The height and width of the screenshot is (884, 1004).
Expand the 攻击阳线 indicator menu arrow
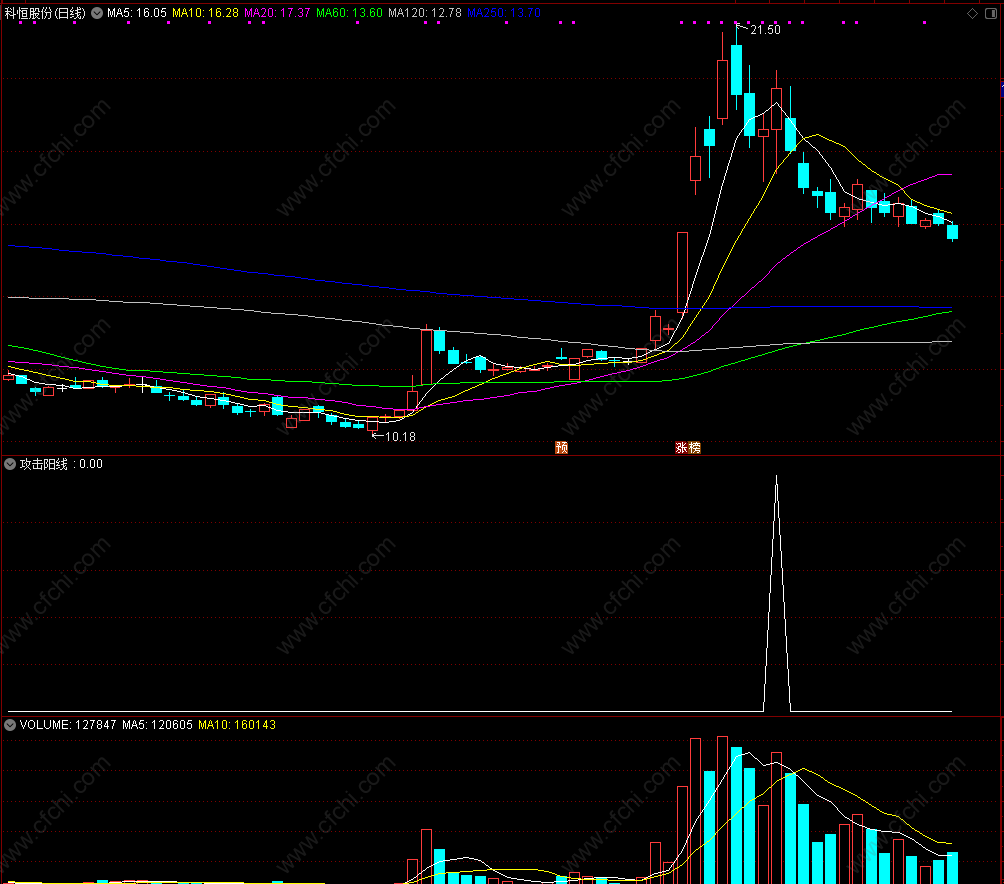coord(10,464)
